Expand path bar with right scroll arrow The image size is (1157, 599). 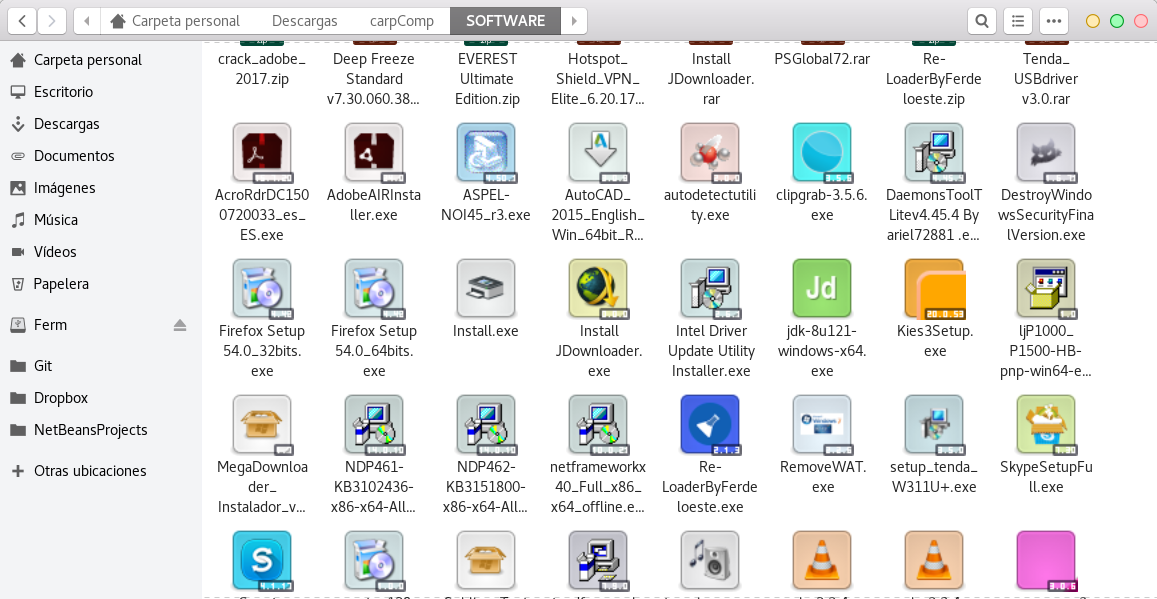click(574, 21)
